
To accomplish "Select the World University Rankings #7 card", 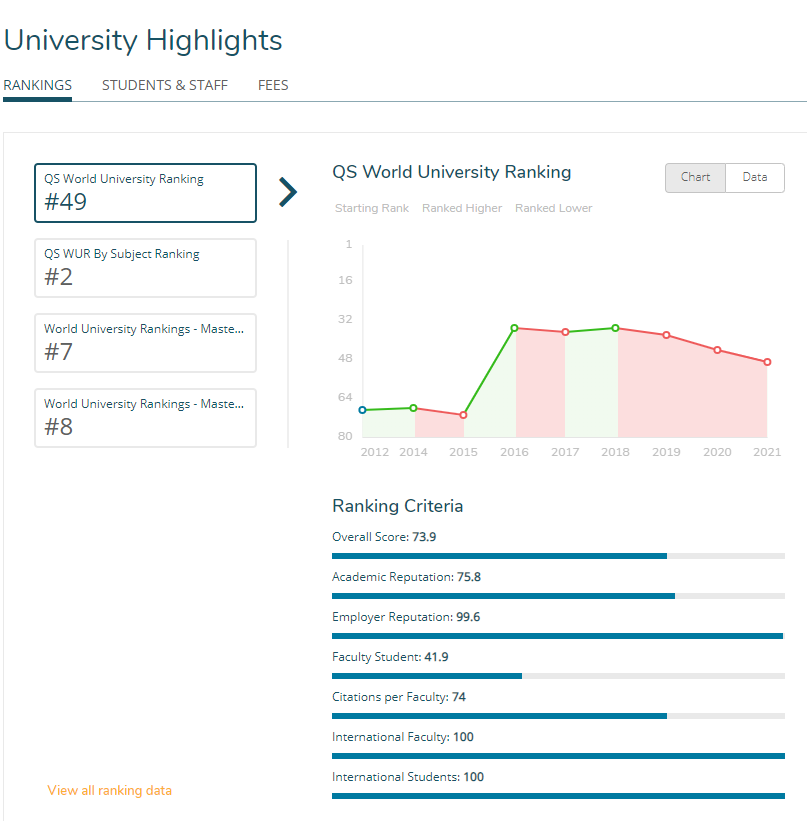I will click(146, 343).
